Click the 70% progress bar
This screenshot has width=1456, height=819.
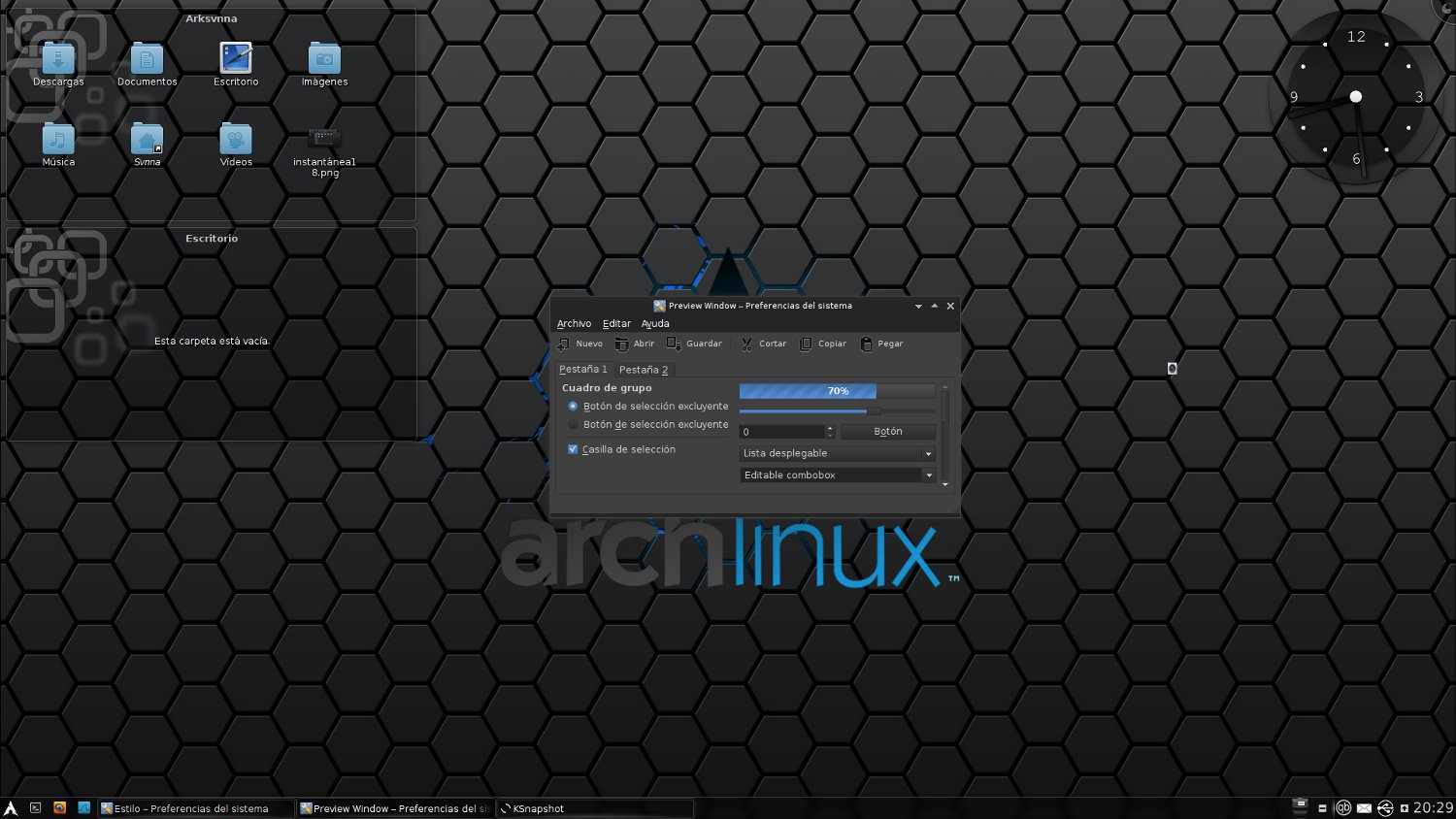tap(837, 391)
